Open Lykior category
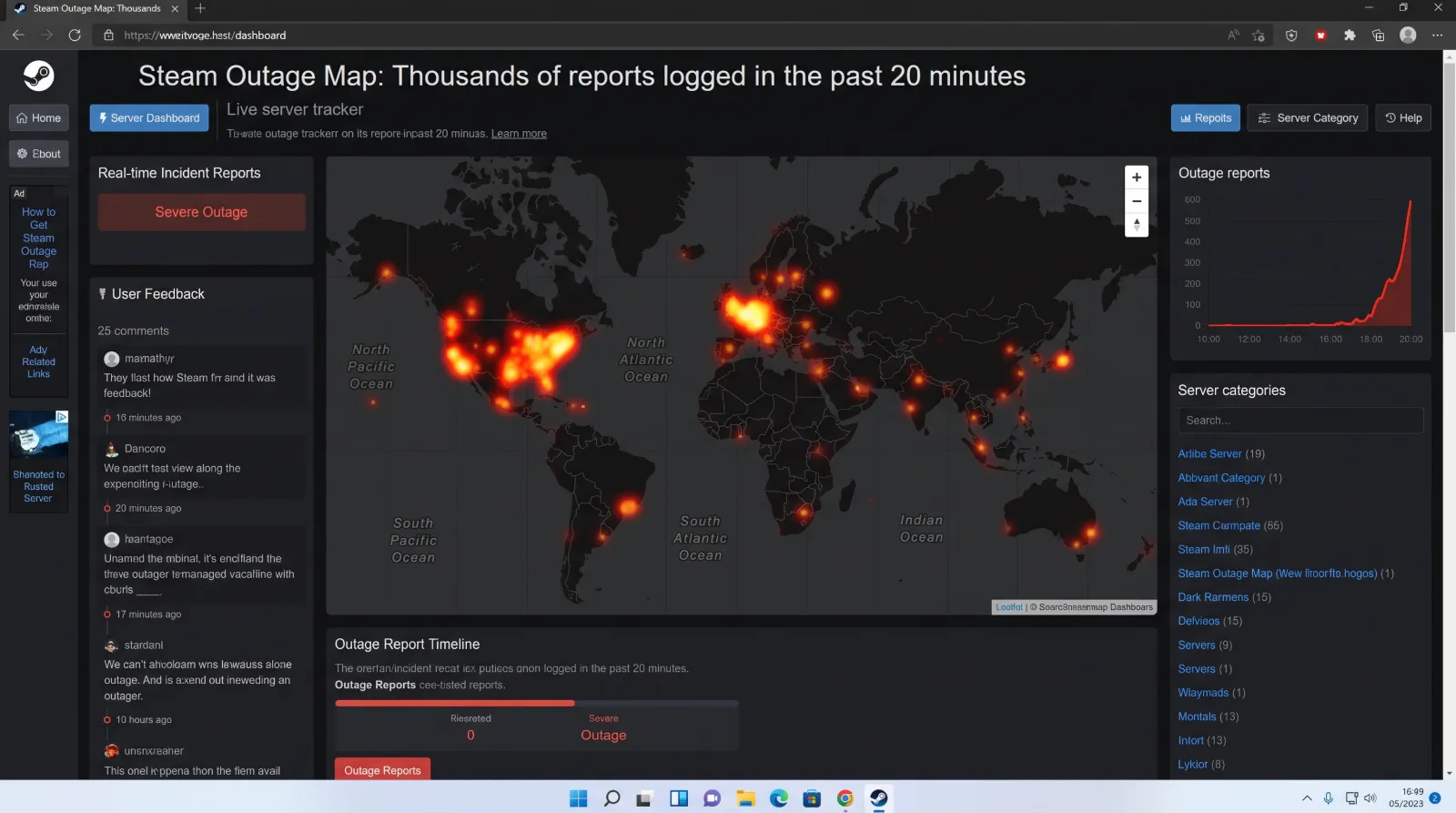 (1192, 765)
